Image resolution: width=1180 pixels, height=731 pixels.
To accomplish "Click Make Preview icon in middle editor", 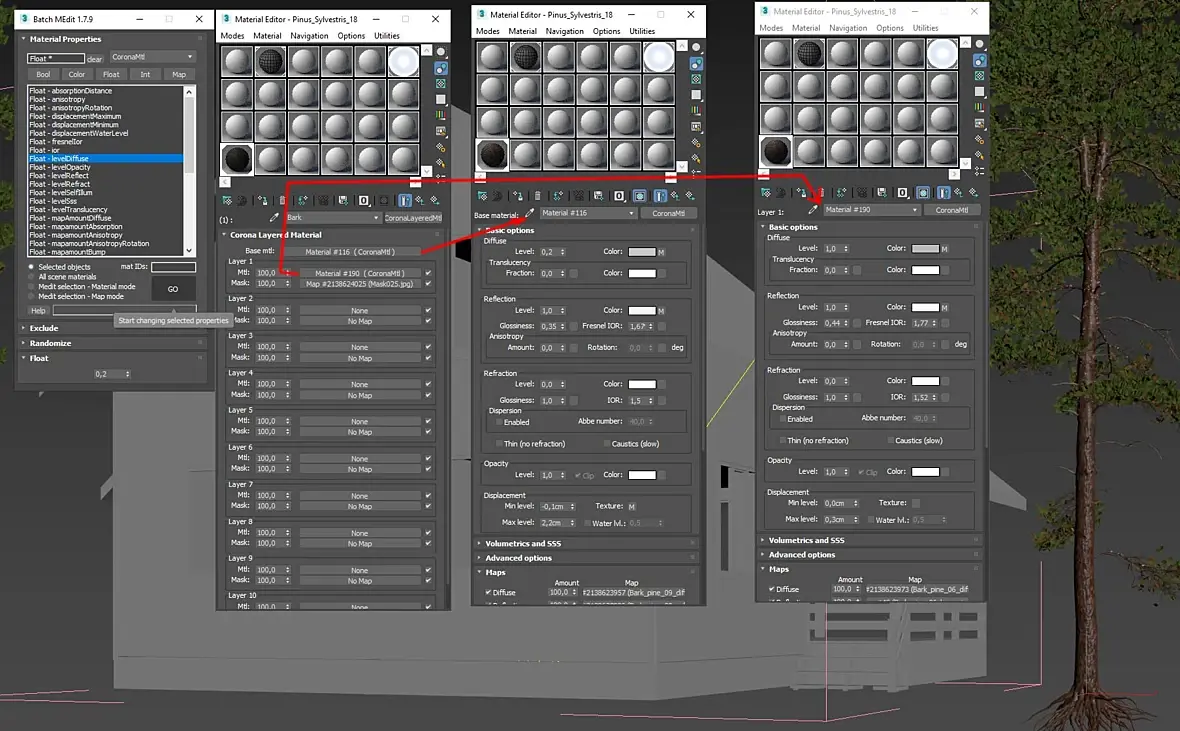I will tap(696, 126).
